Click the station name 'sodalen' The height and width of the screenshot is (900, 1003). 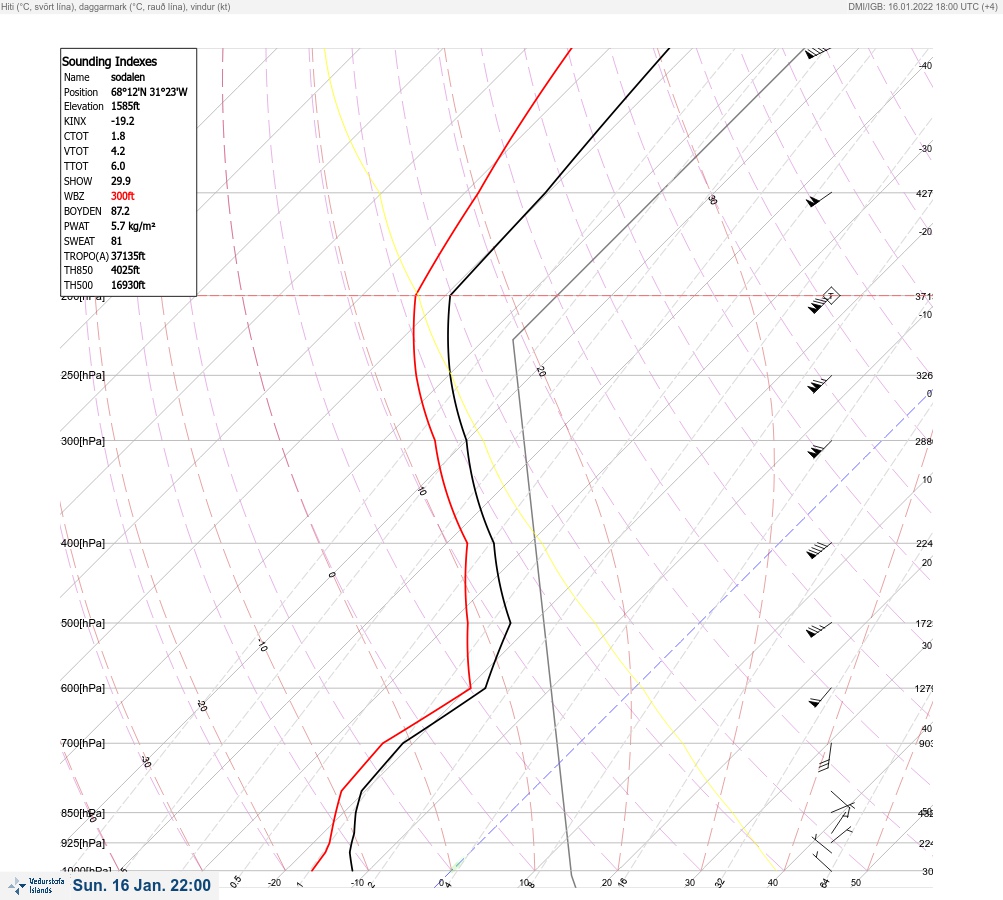coord(128,77)
